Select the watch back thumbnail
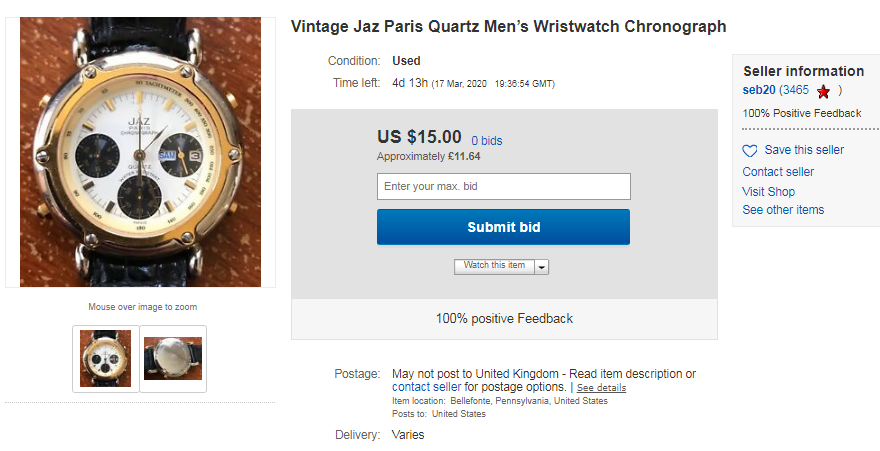The height and width of the screenshot is (451, 880). pos(173,358)
